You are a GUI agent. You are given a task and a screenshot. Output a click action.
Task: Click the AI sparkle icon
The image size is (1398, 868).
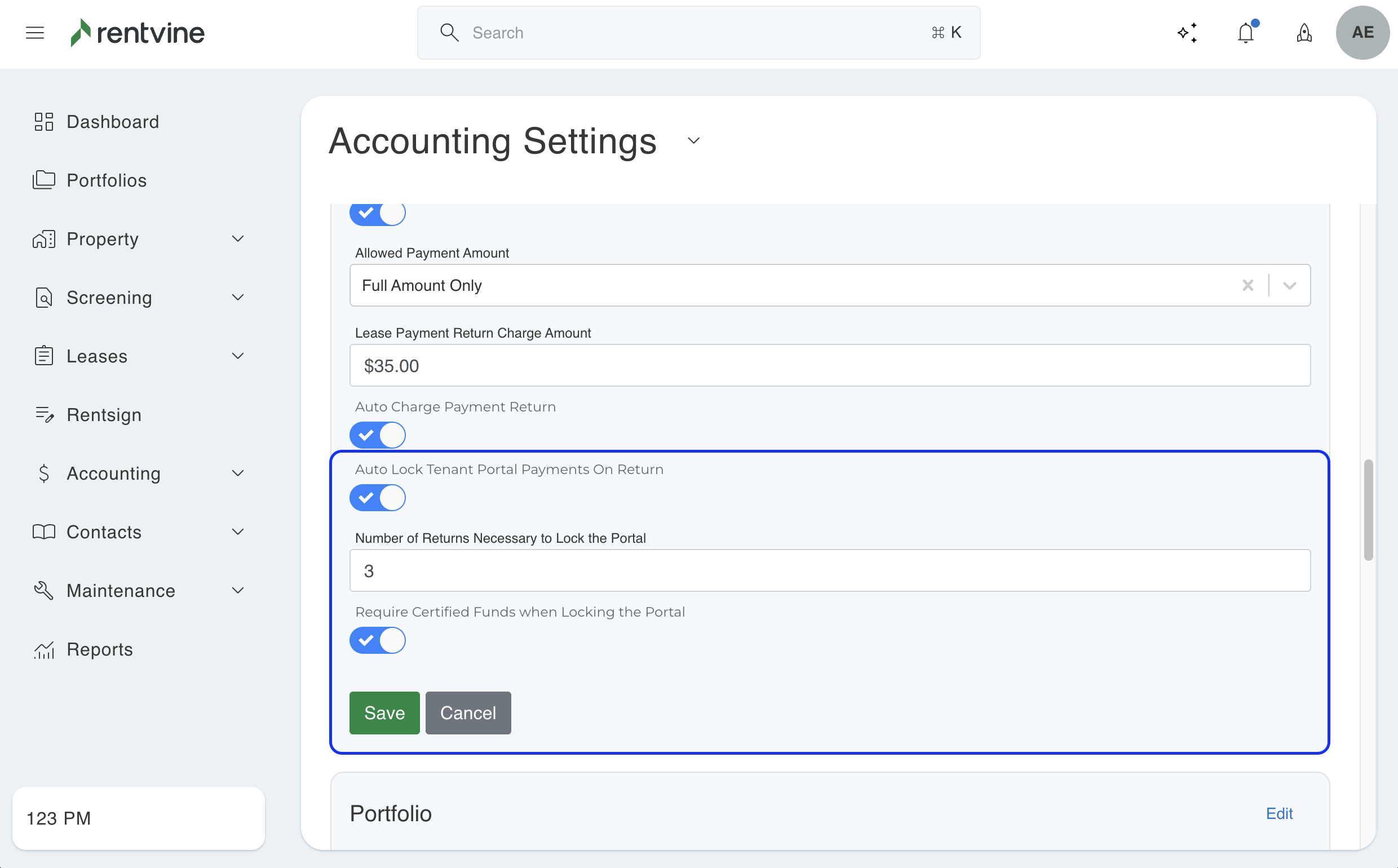[1187, 33]
